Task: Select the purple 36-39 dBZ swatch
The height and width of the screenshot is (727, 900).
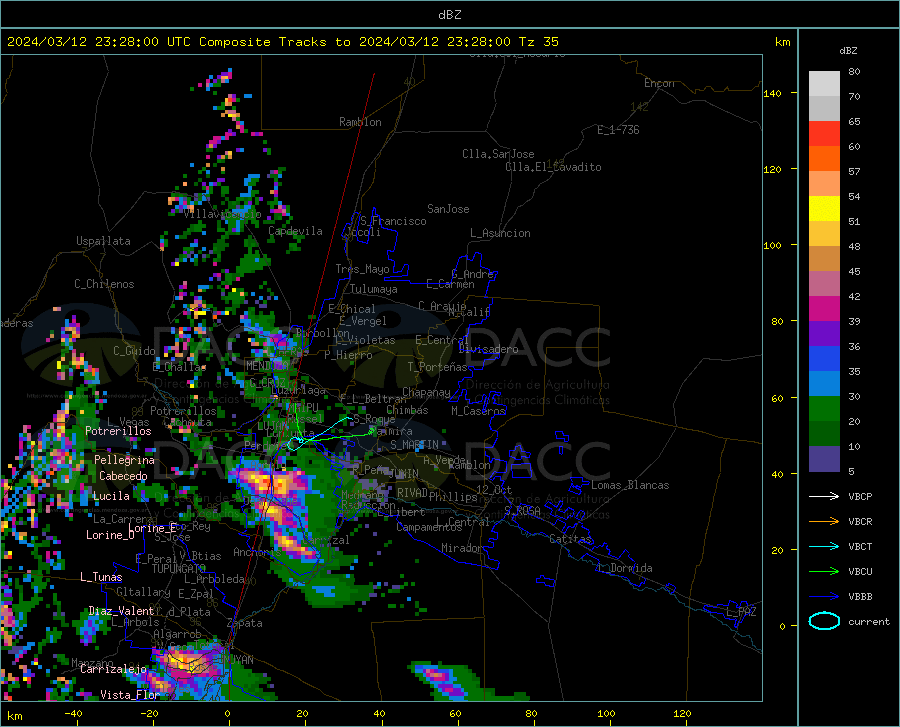Action: (824, 334)
